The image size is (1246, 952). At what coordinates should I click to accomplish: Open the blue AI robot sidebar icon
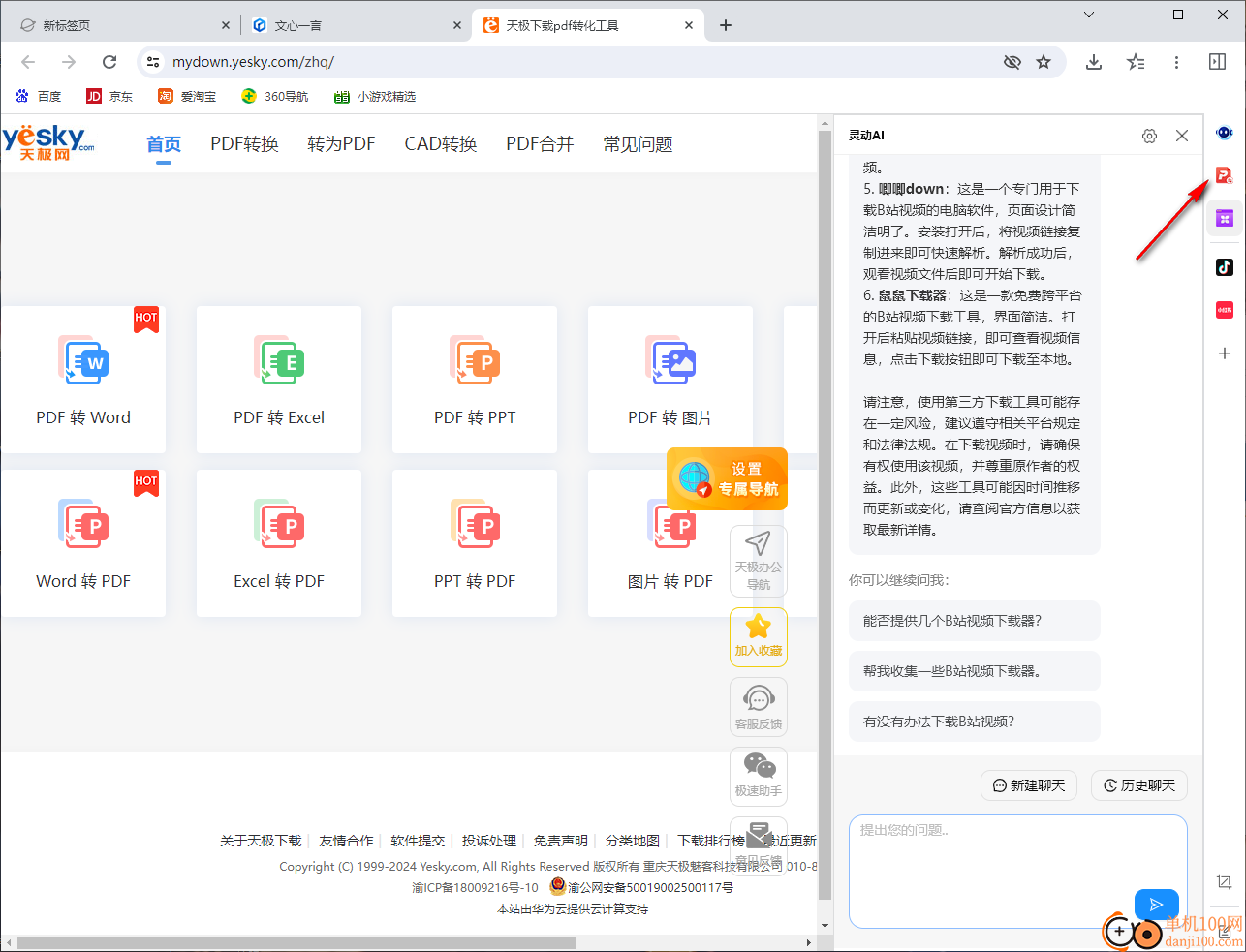[x=1225, y=133]
